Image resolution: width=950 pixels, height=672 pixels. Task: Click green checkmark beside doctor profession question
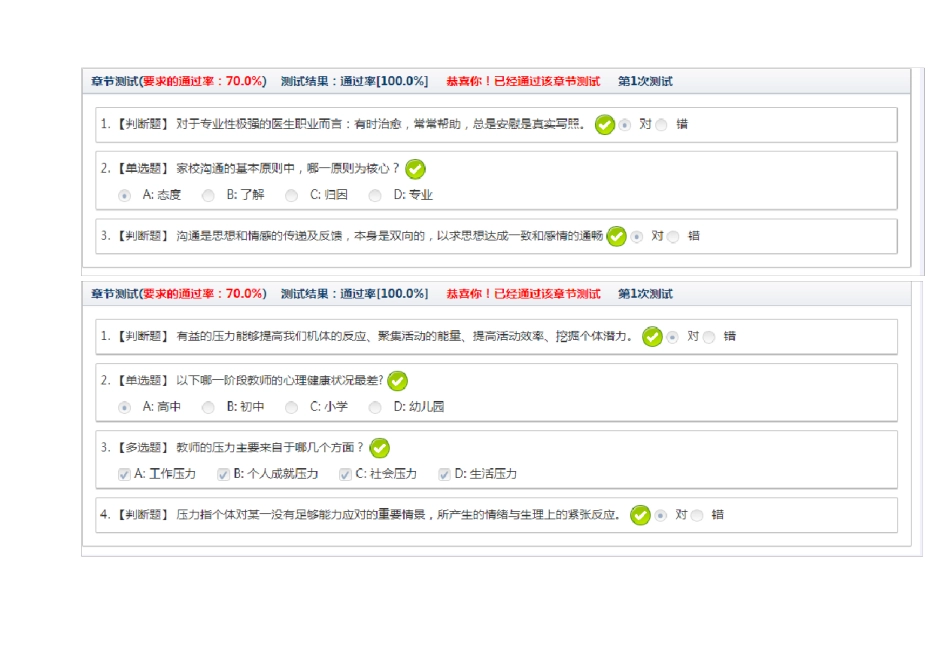coord(604,125)
